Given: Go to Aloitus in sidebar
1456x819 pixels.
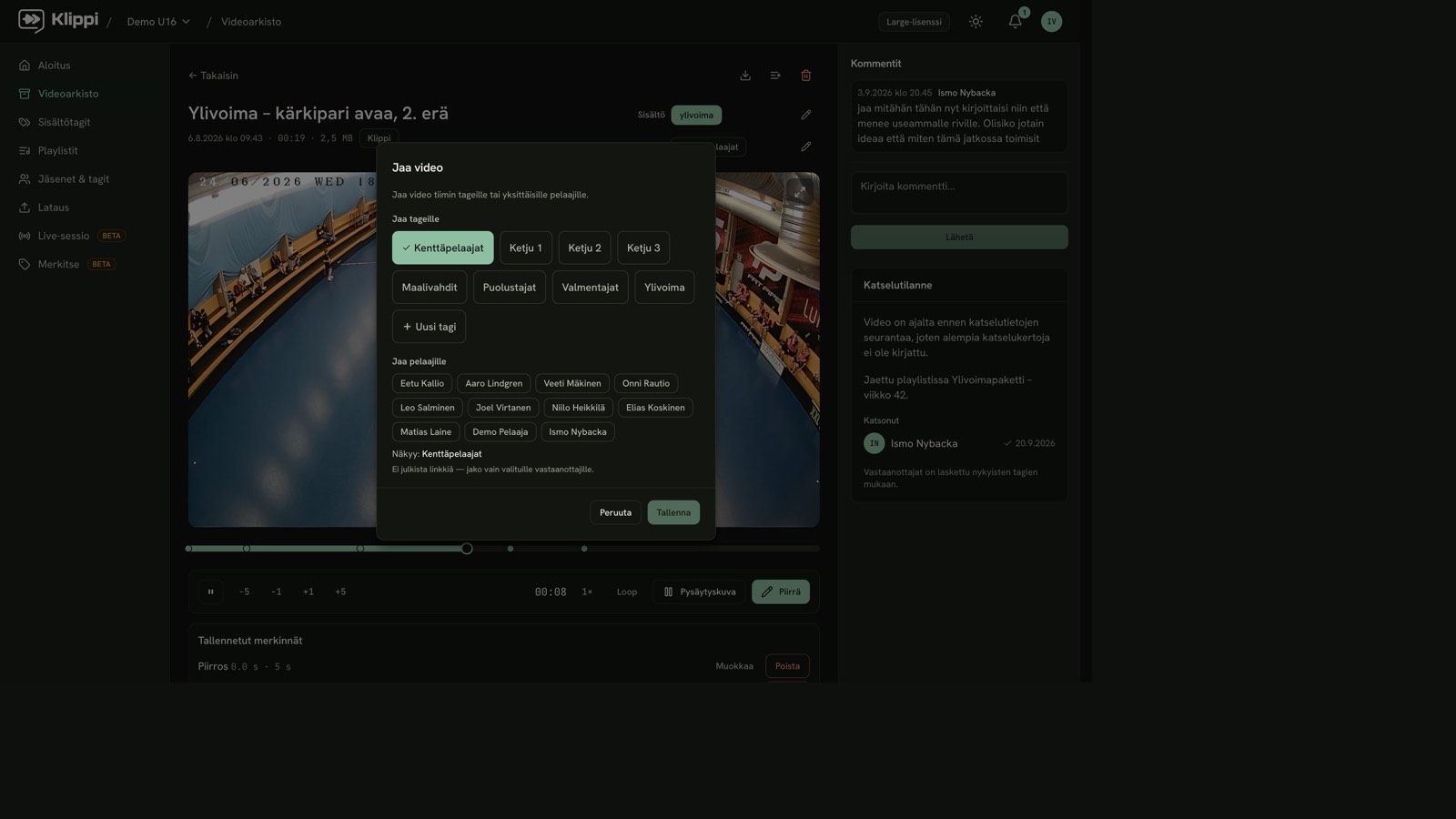Looking at the screenshot, I should [54, 66].
